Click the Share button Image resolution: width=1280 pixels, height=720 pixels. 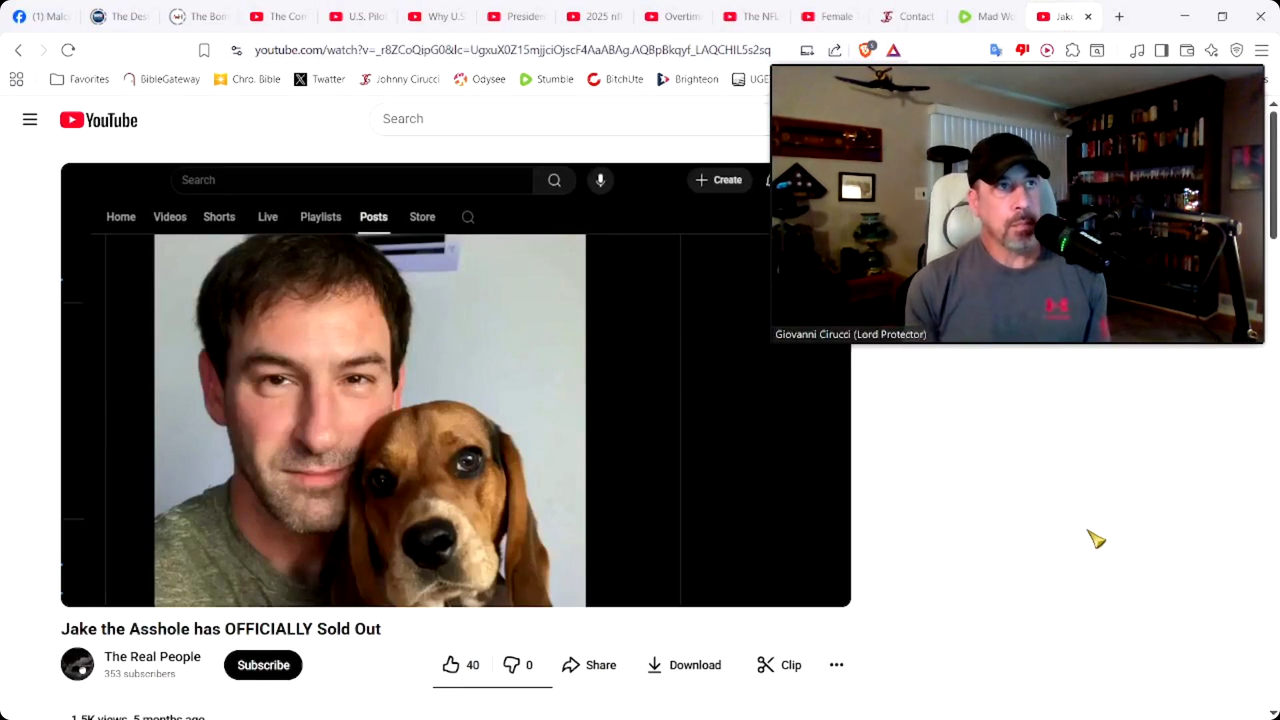(x=589, y=665)
